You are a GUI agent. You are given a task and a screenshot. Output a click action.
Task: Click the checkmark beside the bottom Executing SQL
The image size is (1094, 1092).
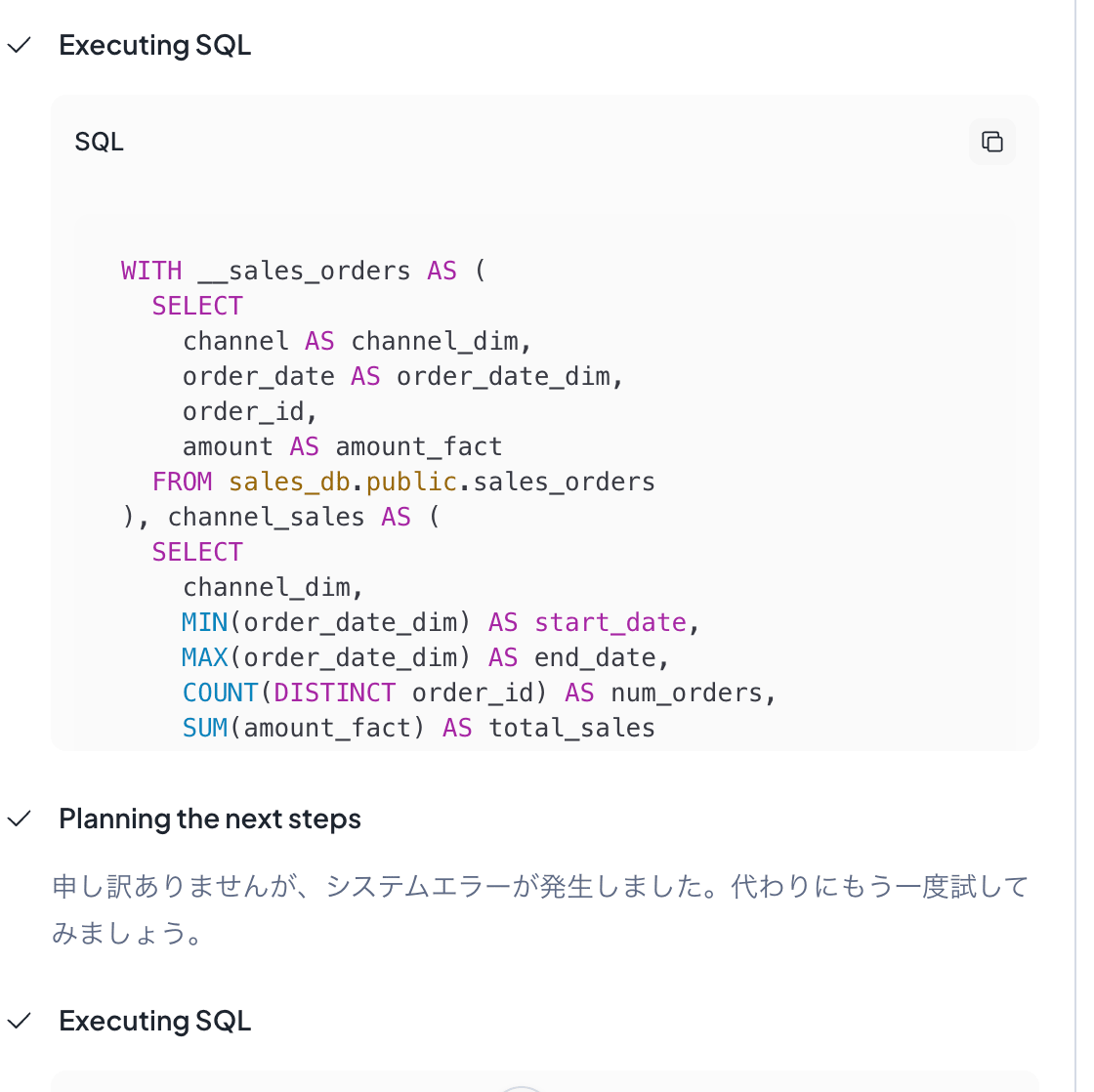tap(20, 1021)
